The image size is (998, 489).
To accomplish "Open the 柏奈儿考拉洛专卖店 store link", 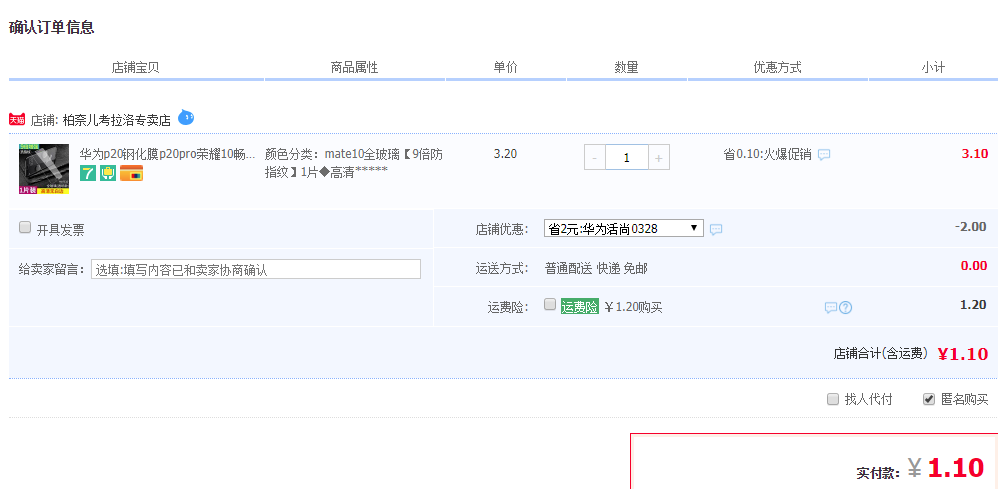I will click(117, 120).
